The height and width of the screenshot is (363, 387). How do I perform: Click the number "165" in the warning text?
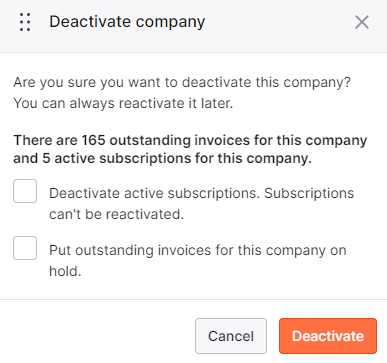(x=93, y=140)
